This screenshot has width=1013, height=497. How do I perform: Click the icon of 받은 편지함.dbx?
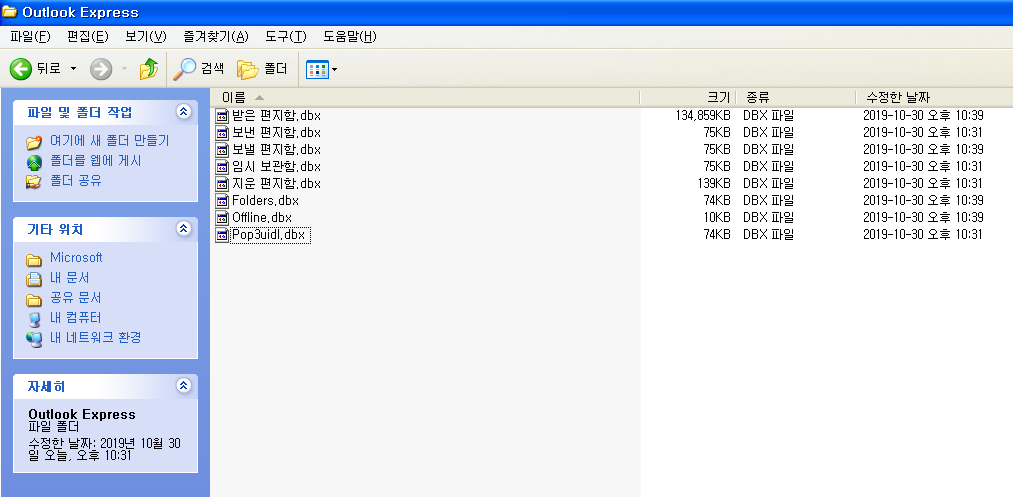222,116
